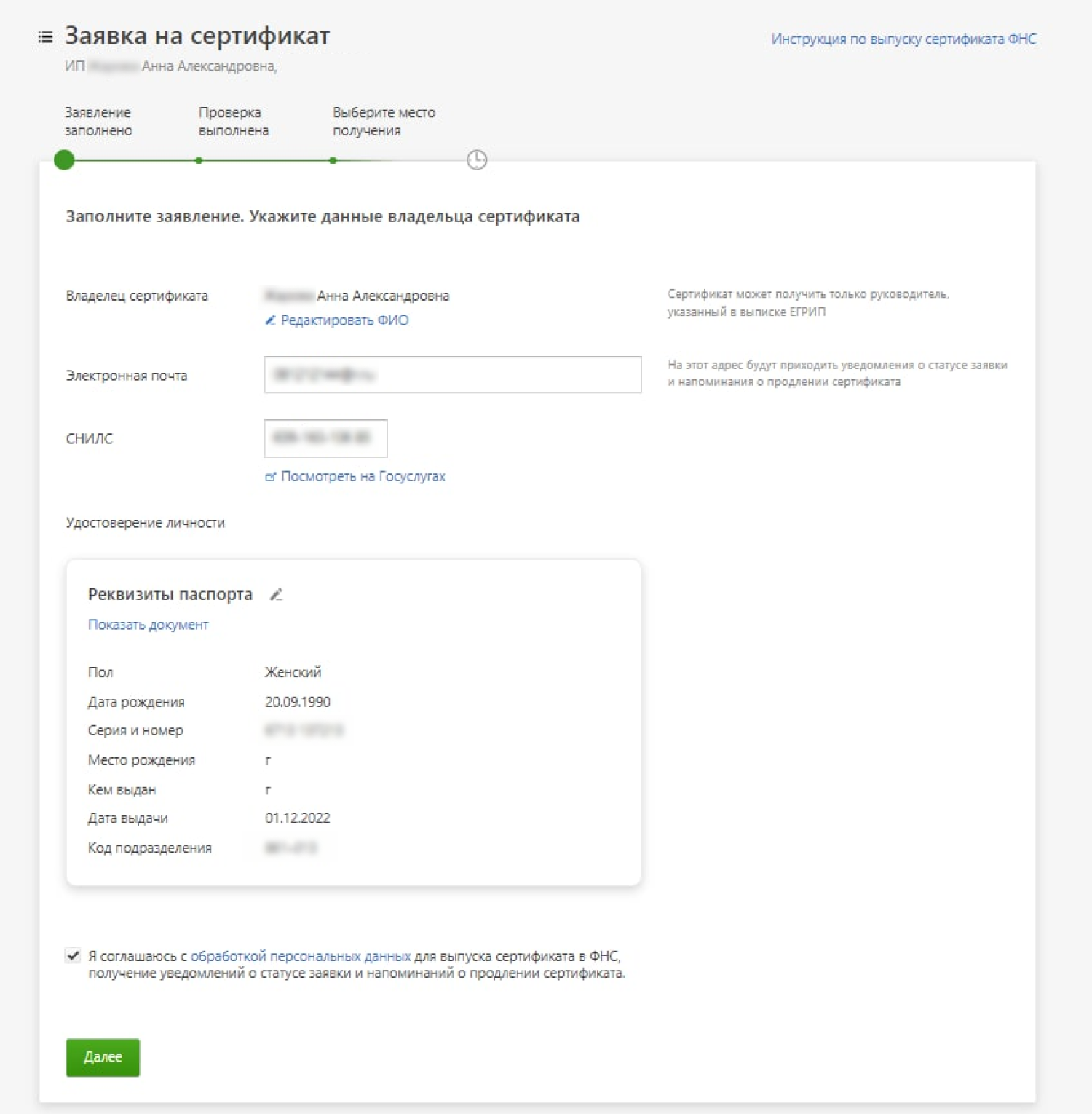1092x1114 pixels.
Task: Open Инструкция по выпуску сертификата ФНС link
Action: [903, 39]
